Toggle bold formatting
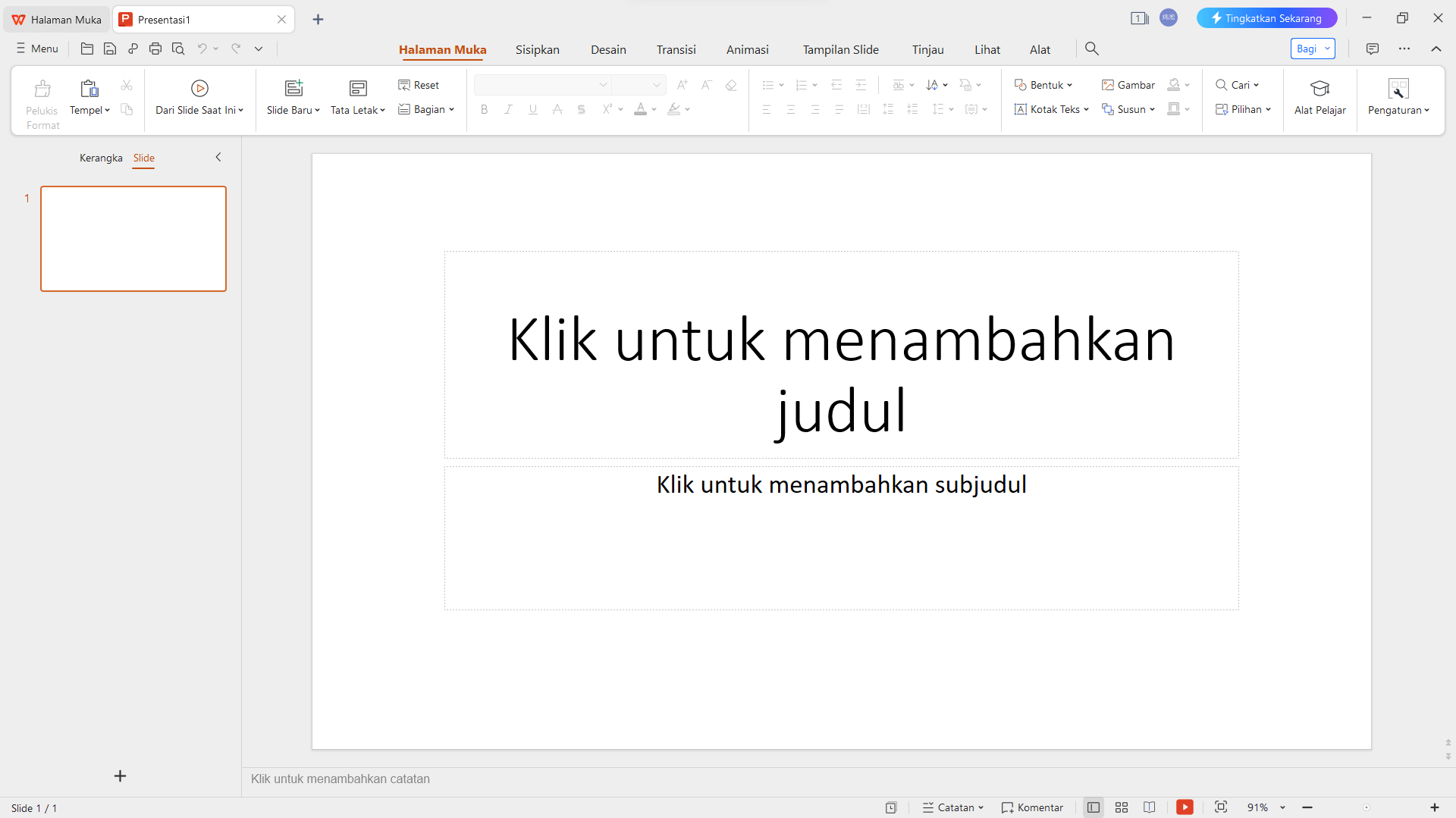Screen dimensions: 1456x818 pos(484,109)
